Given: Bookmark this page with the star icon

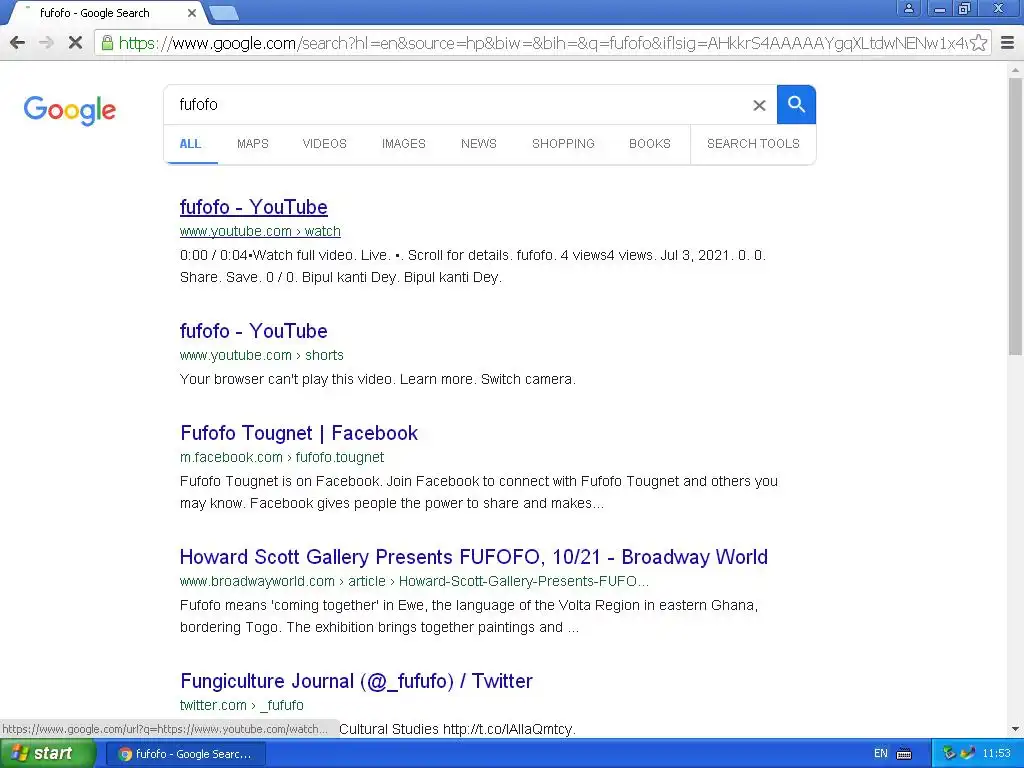Looking at the screenshot, I should [978, 43].
